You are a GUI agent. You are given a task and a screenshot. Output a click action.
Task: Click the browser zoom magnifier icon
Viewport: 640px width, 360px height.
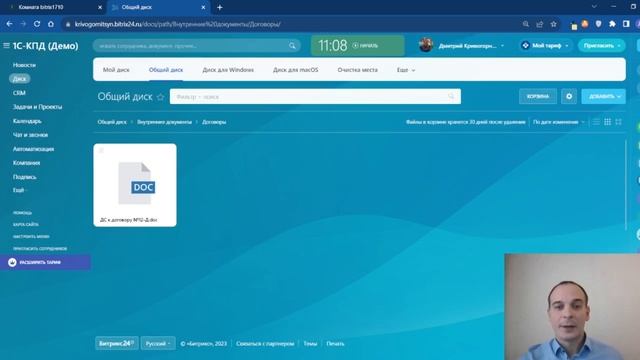coord(526,24)
